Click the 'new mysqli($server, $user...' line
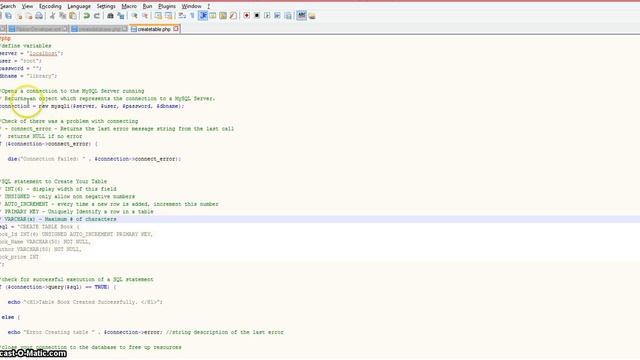Viewport: 640px width, 360px height. (x=92, y=106)
